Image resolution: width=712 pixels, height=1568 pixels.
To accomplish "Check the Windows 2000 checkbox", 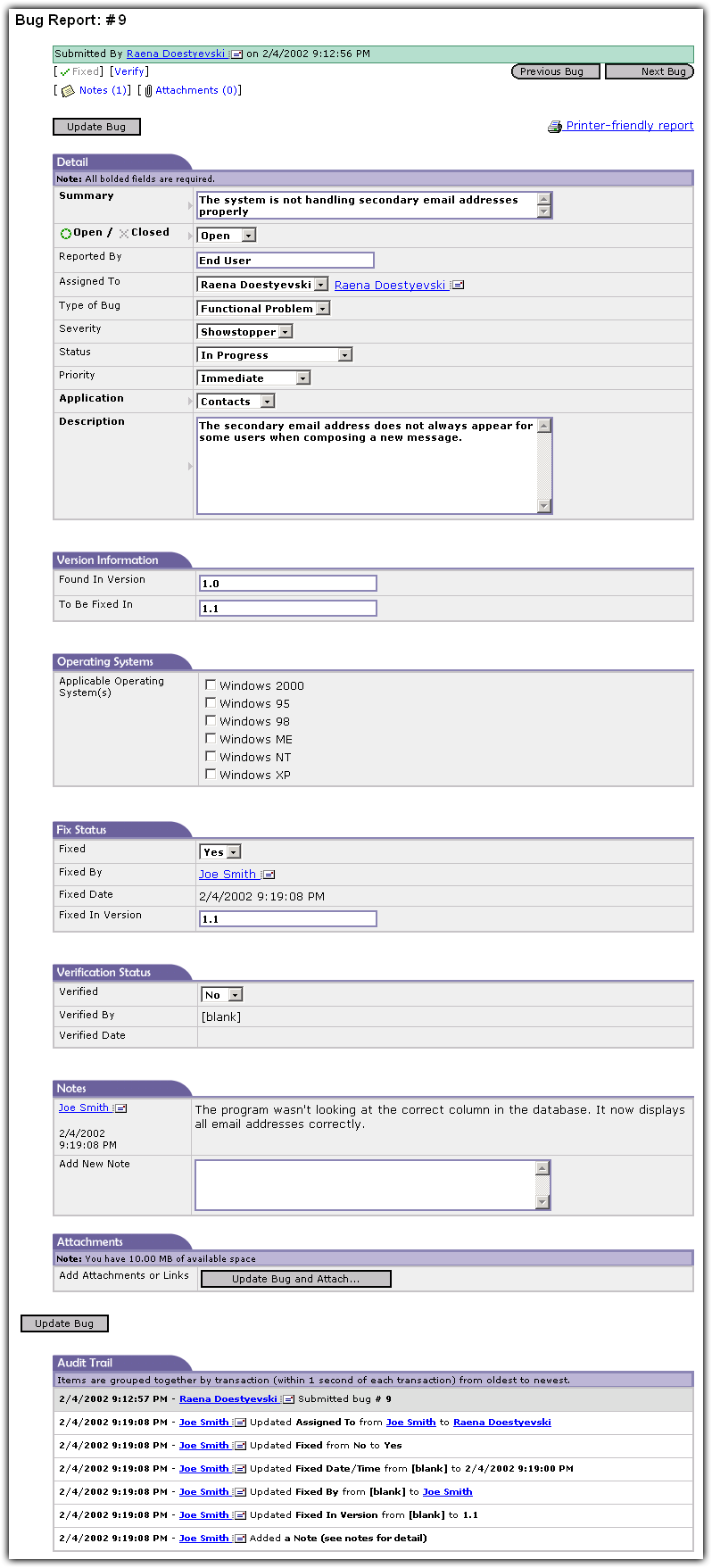I will [211, 685].
